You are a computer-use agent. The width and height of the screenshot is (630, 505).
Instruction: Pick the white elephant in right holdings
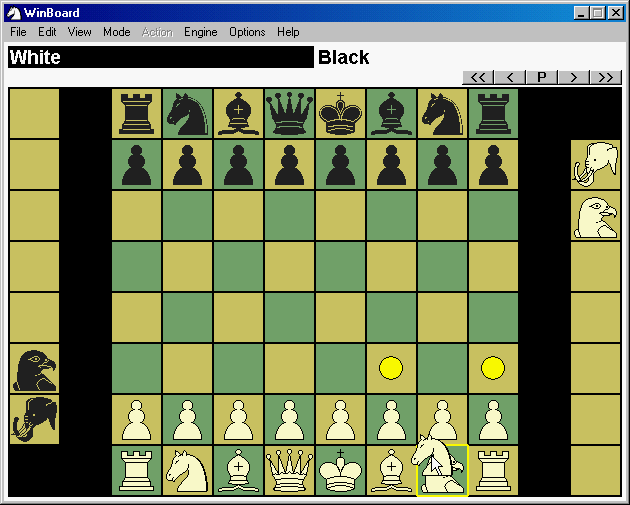point(595,165)
